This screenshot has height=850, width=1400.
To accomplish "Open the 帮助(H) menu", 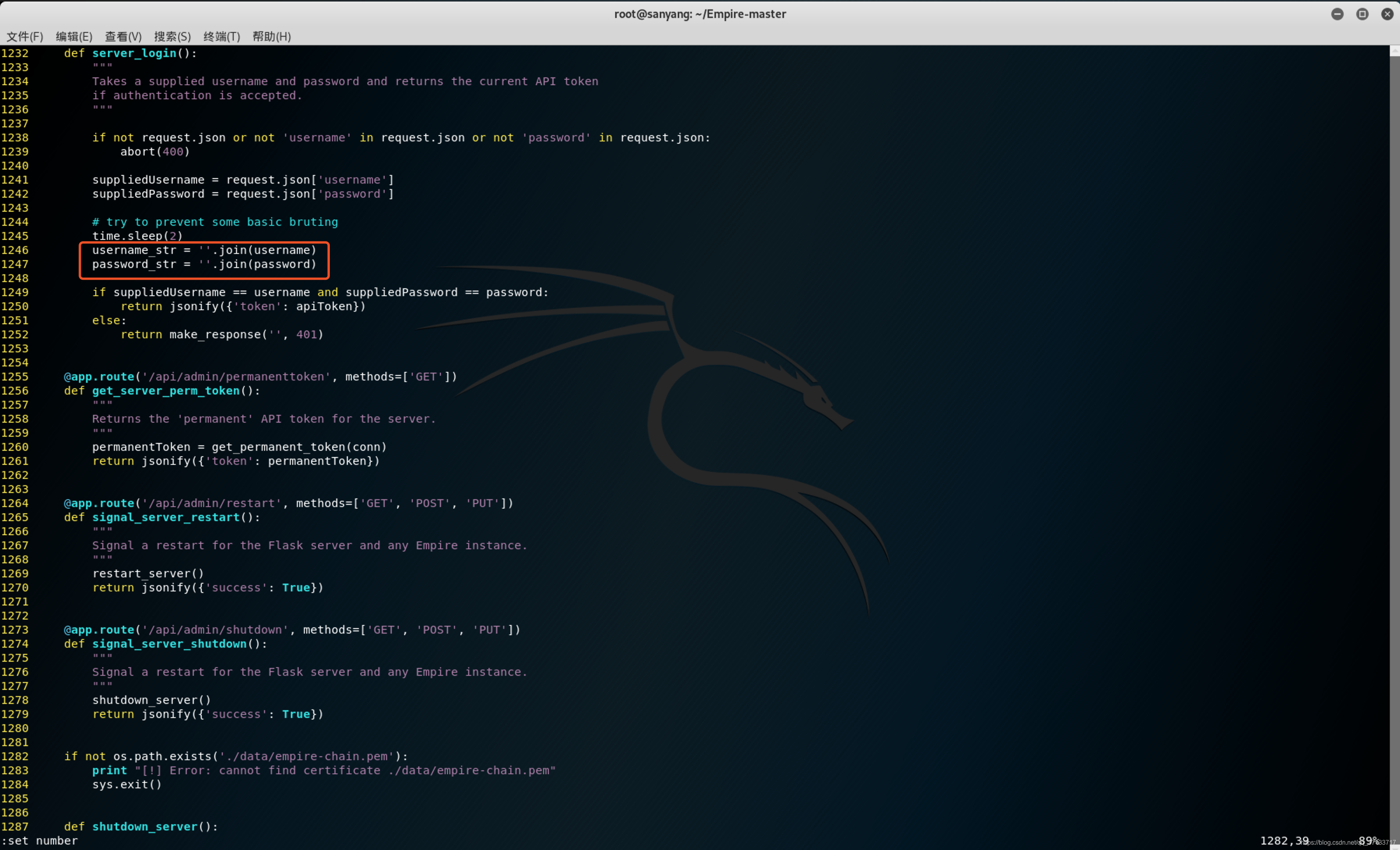I will click(272, 36).
